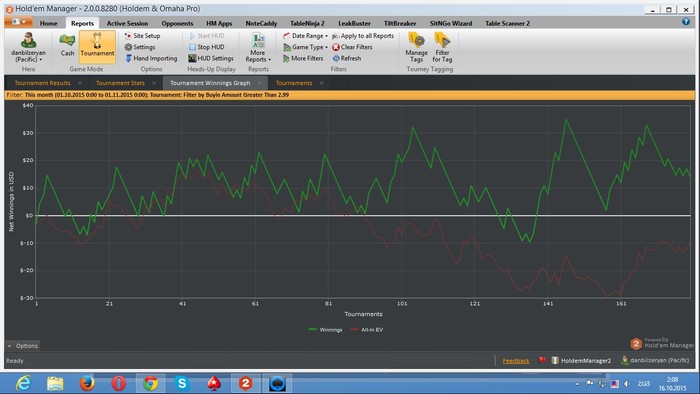Select the Cash game mode icon
Viewport: 700px width, 394px height.
click(67, 45)
